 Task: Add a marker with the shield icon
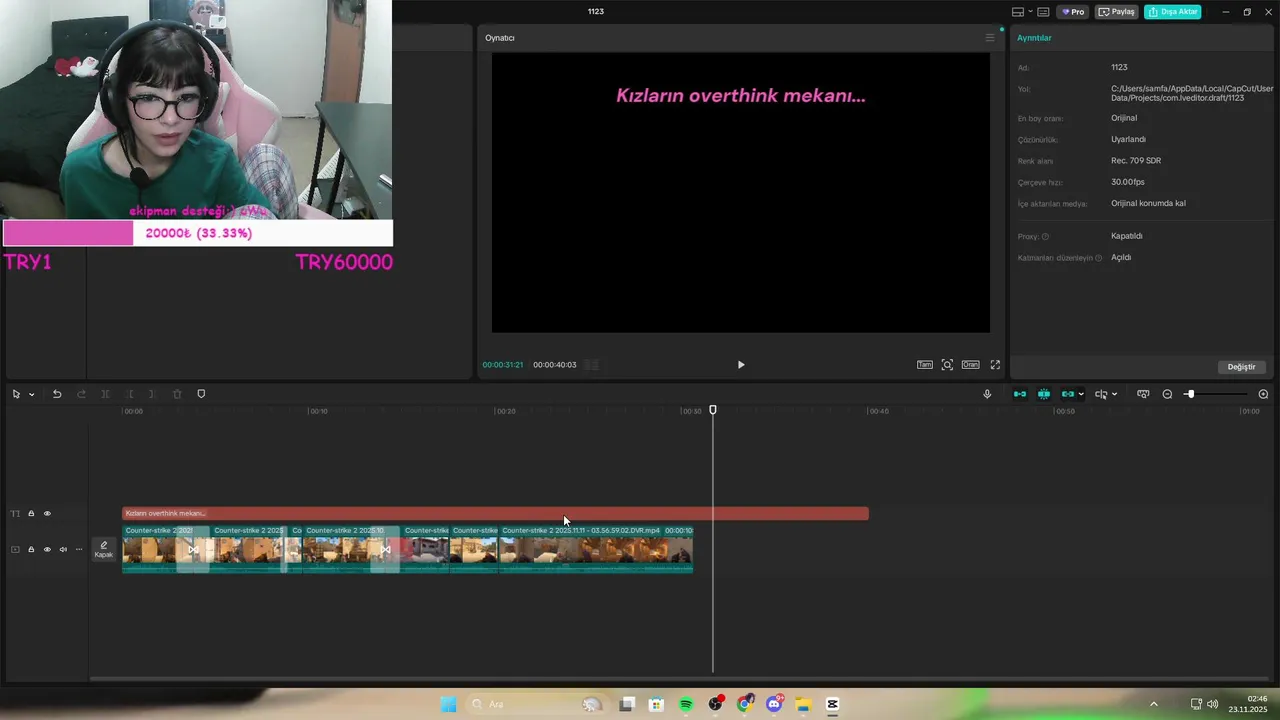(201, 394)
